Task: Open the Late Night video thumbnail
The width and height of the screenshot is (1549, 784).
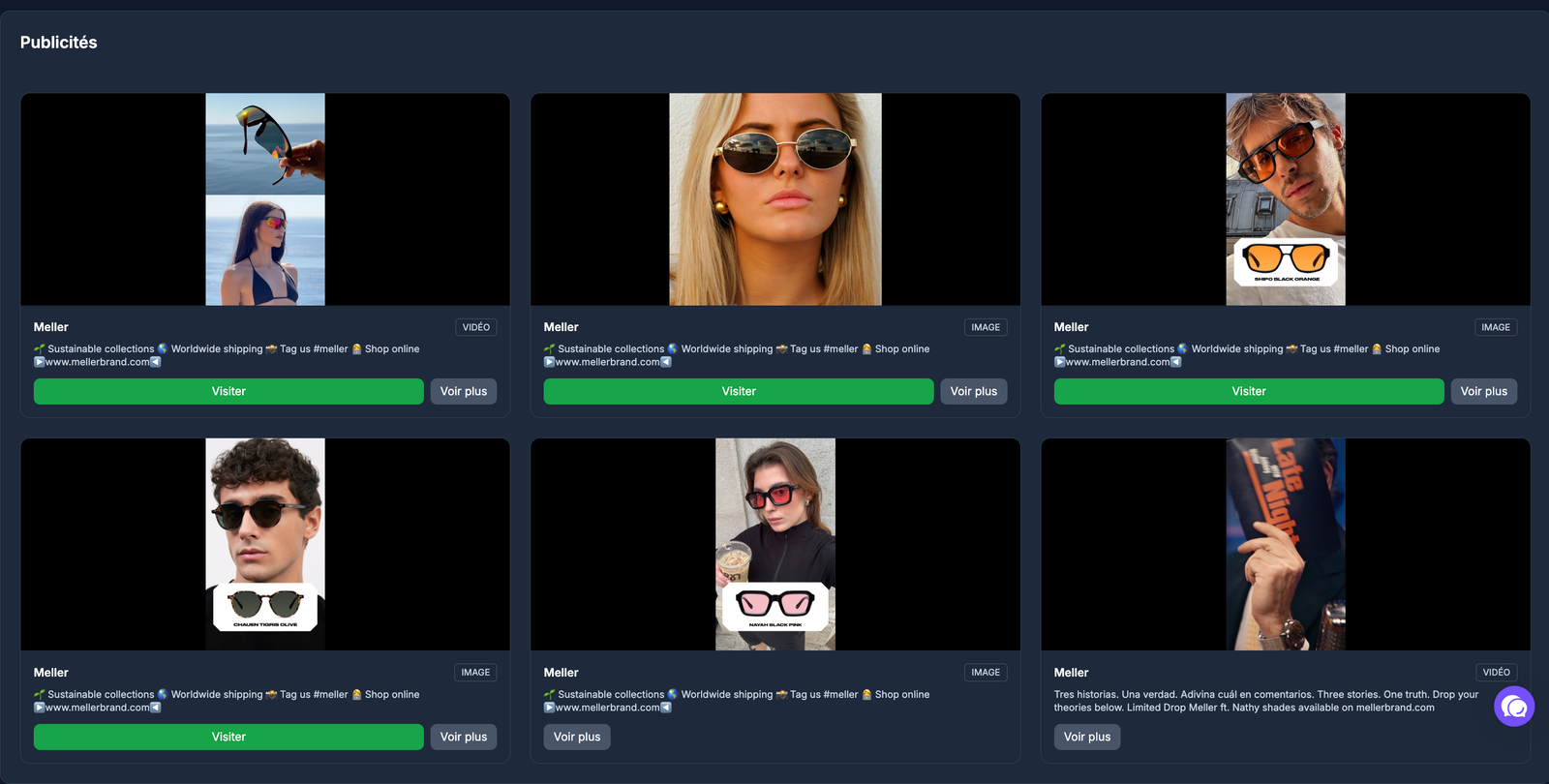Action: [1286, 544]
